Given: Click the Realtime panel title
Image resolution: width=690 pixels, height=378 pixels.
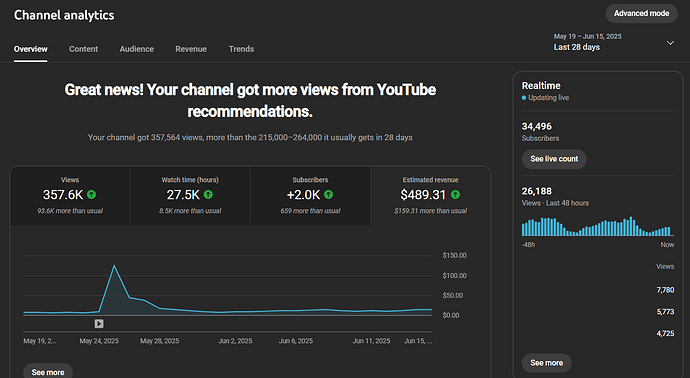Looking at the screenshot, I should (x=541, y=85).
